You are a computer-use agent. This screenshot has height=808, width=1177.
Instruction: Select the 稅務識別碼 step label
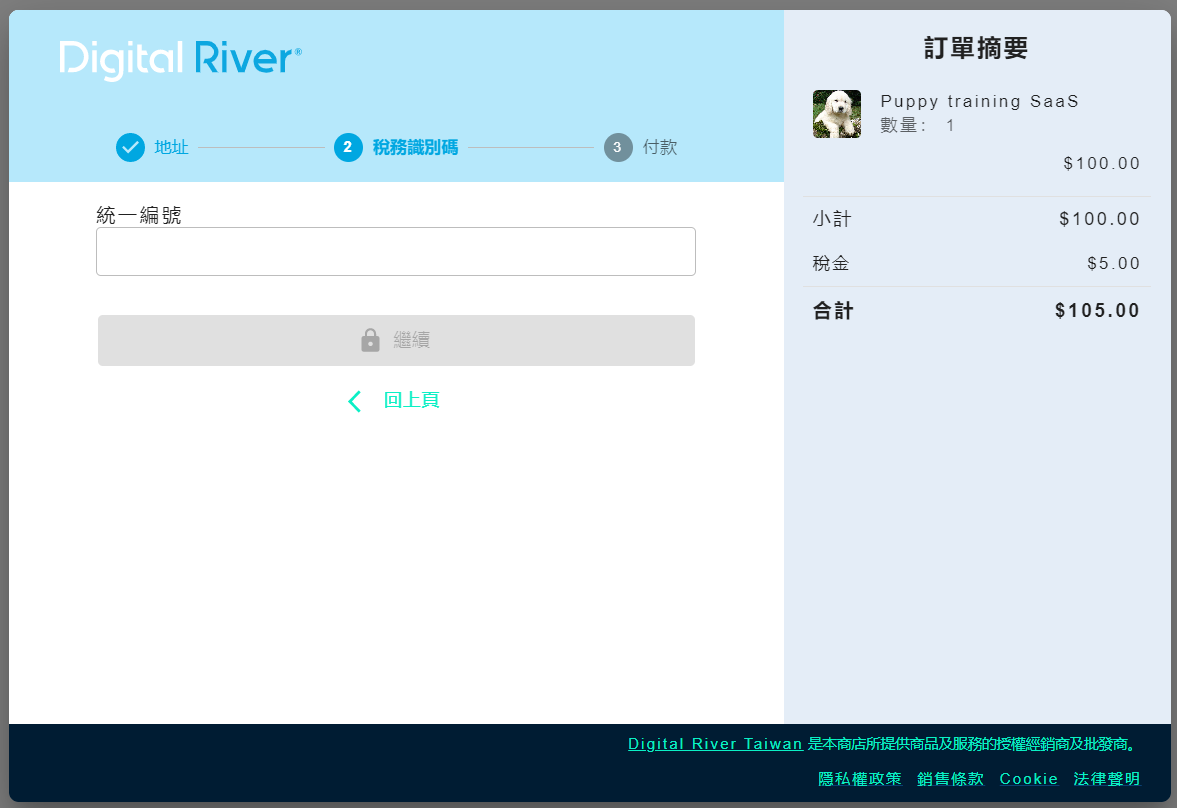[415, 147]
